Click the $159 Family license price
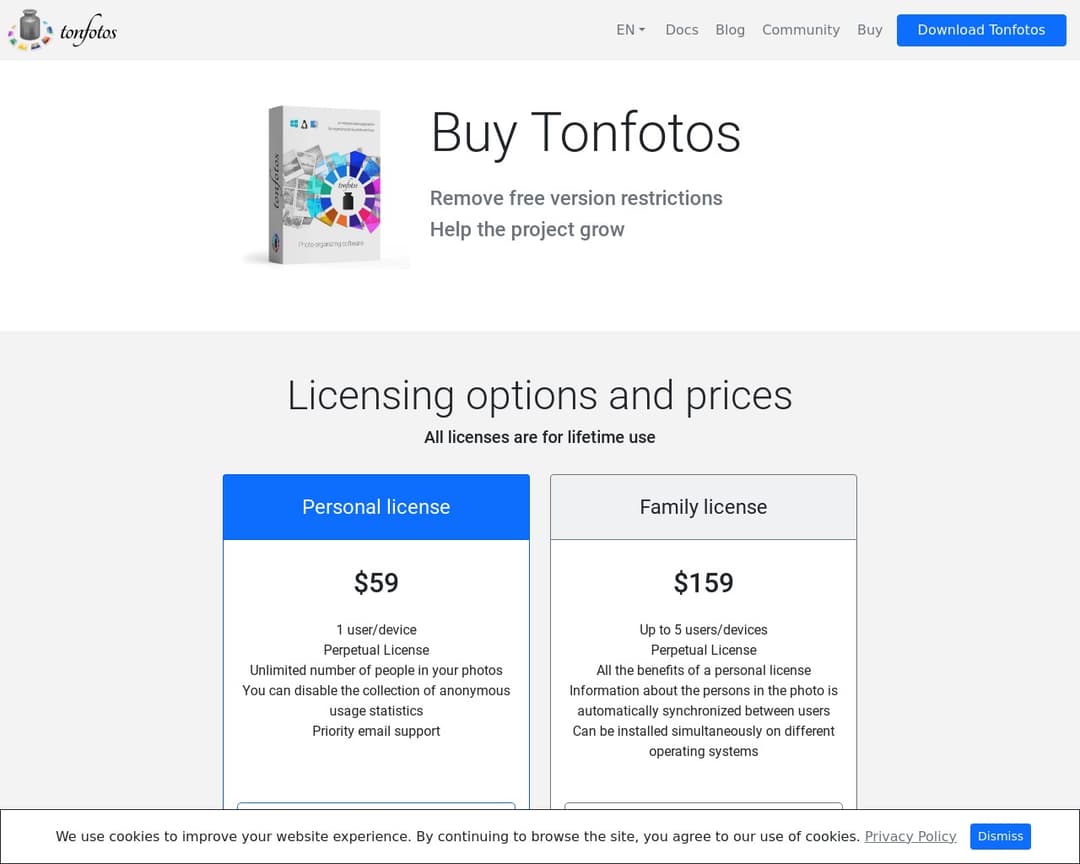The image size is (1080, 864). [x=703, y=582]
